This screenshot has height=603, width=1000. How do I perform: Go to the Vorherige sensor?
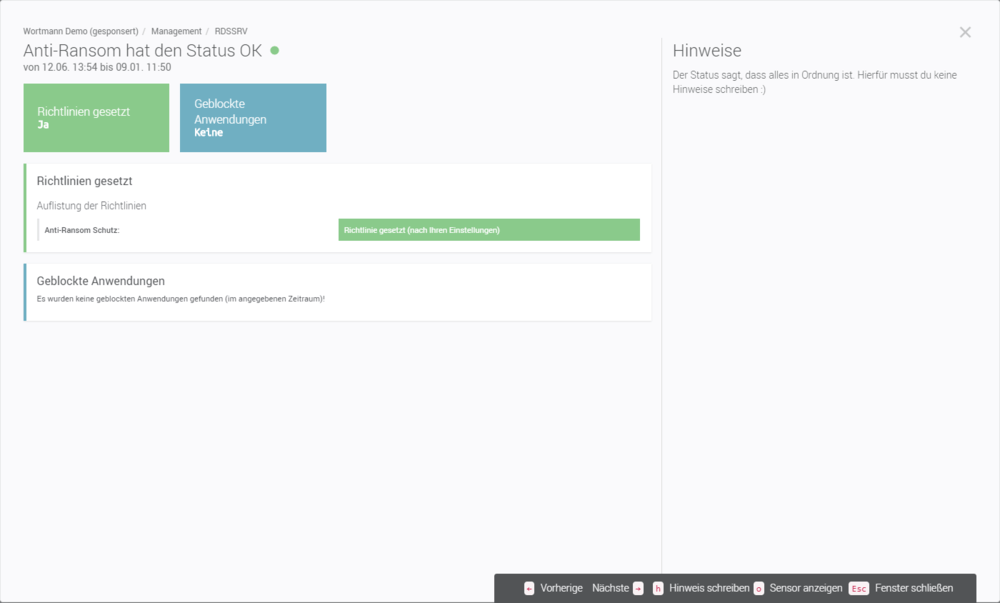tap(561, 588)
